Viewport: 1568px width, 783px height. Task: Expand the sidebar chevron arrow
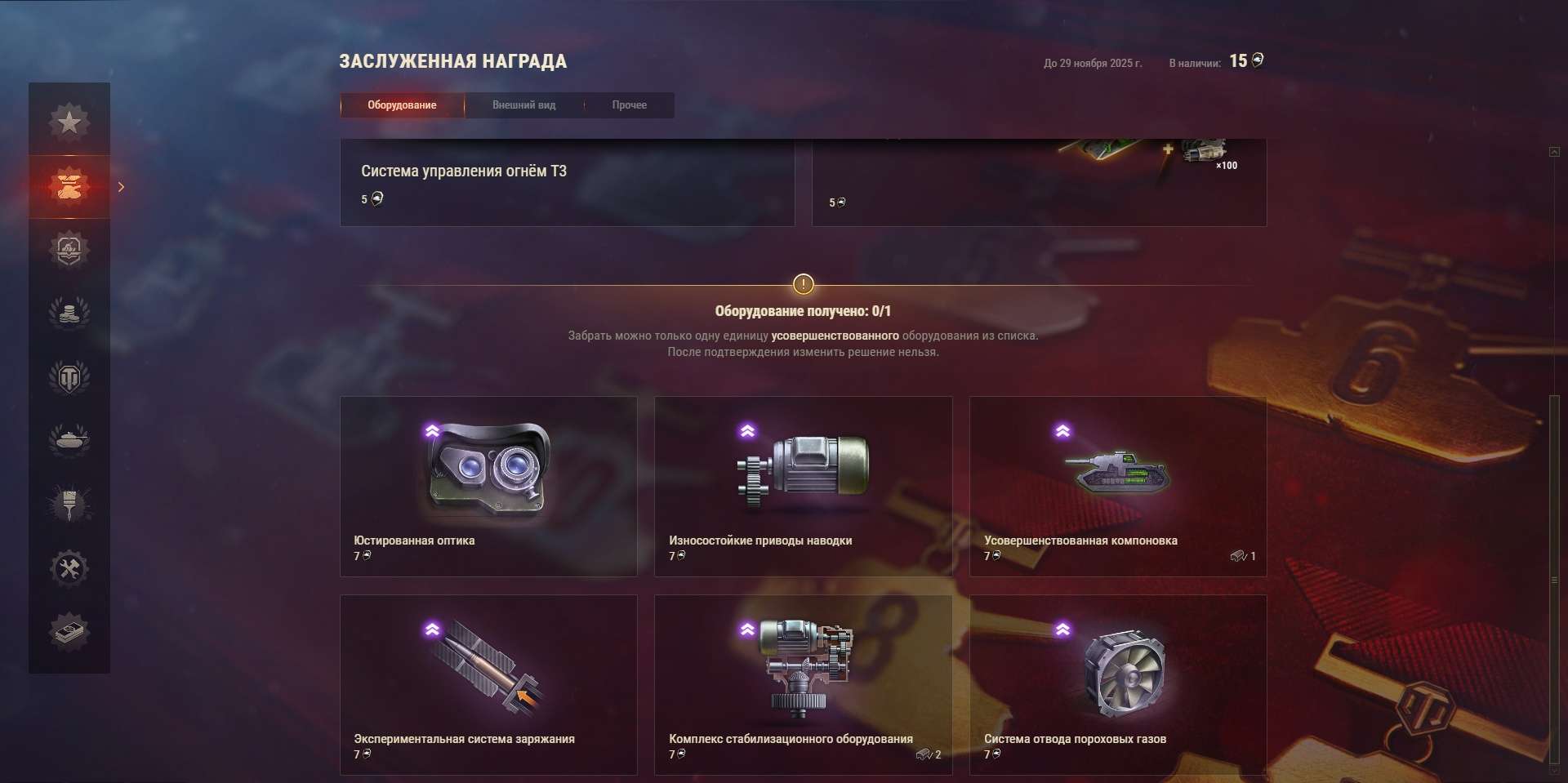pos(121,187)
